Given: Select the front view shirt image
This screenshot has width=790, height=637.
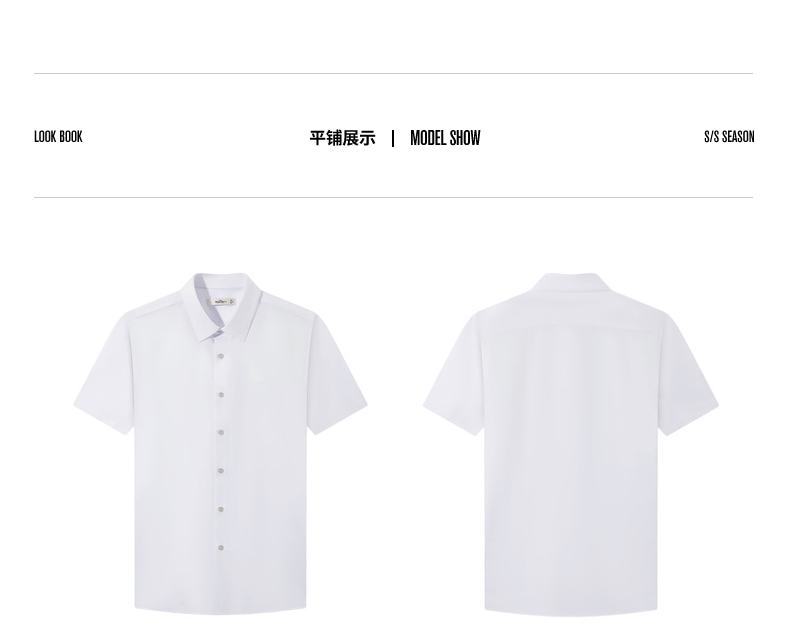Looking at the screenshot, I should (x=221, y=443).
